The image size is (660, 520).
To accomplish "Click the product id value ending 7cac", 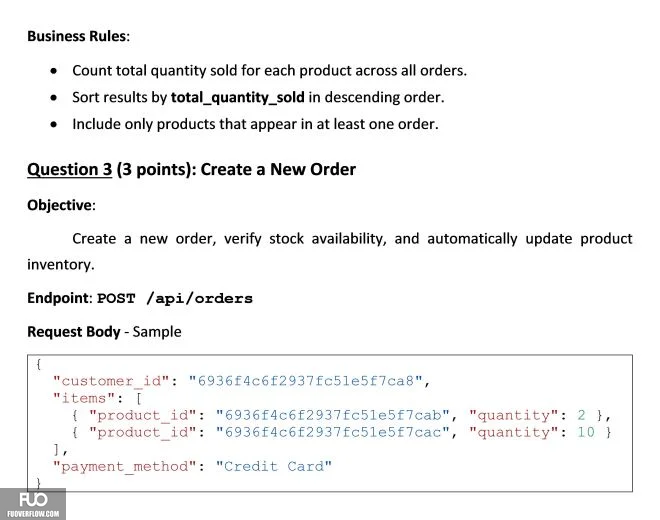I will (x=333, y=432).
